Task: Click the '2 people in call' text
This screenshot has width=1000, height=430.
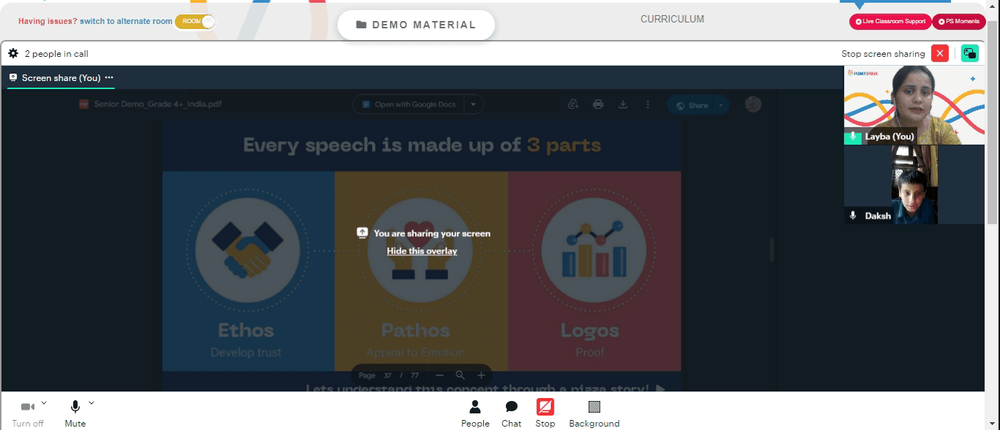Action: point(56,54)
